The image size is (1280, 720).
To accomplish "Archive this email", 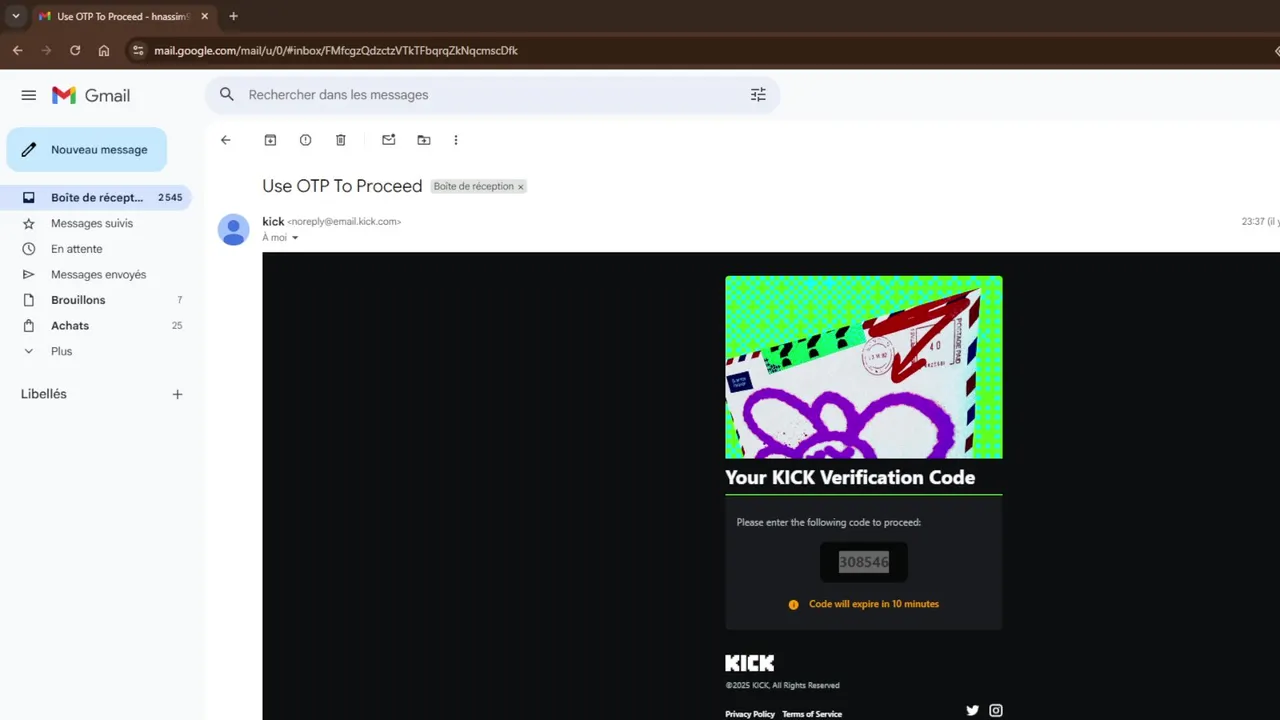I will 270,140.
